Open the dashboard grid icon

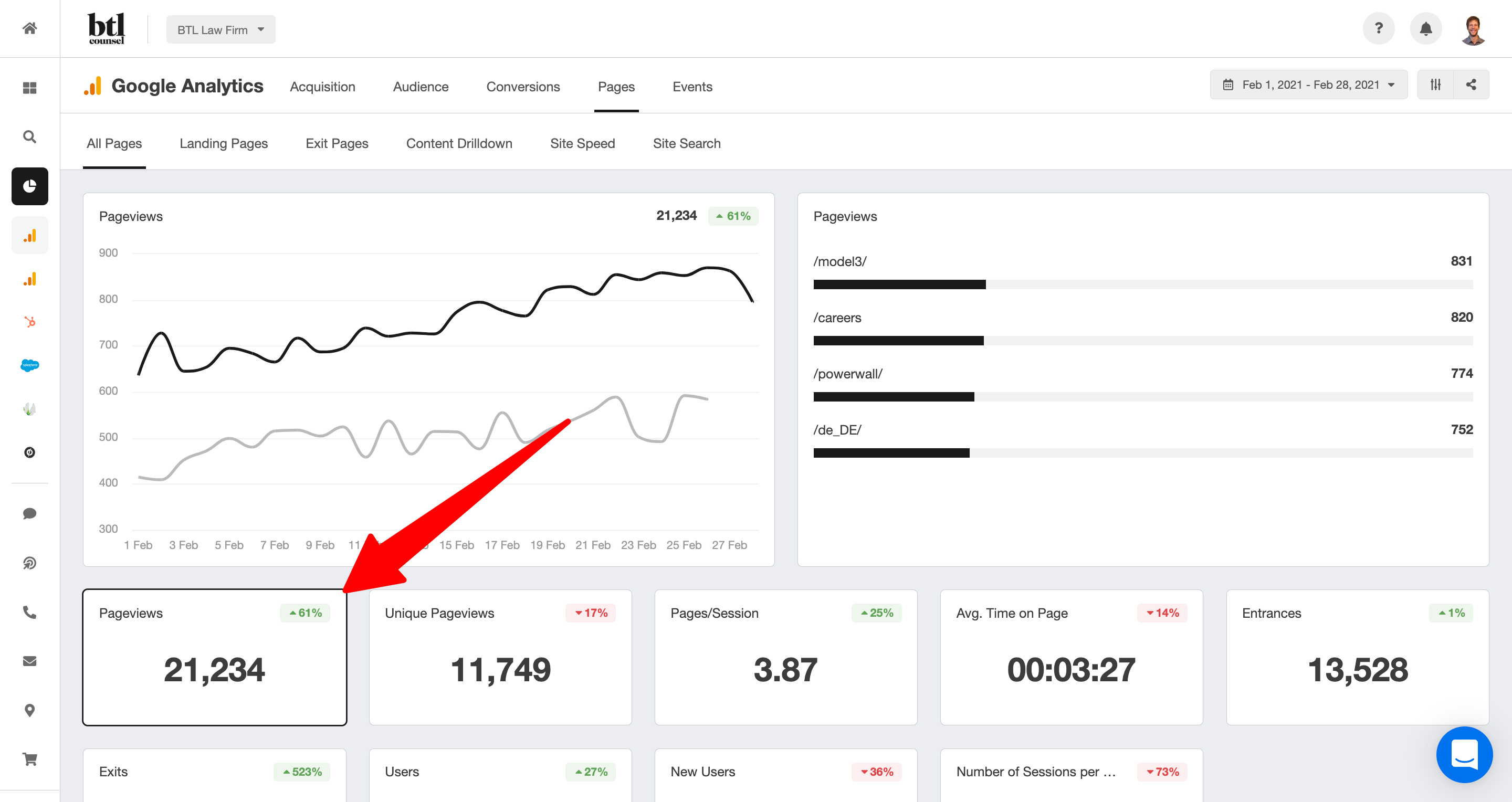point(29,88)
